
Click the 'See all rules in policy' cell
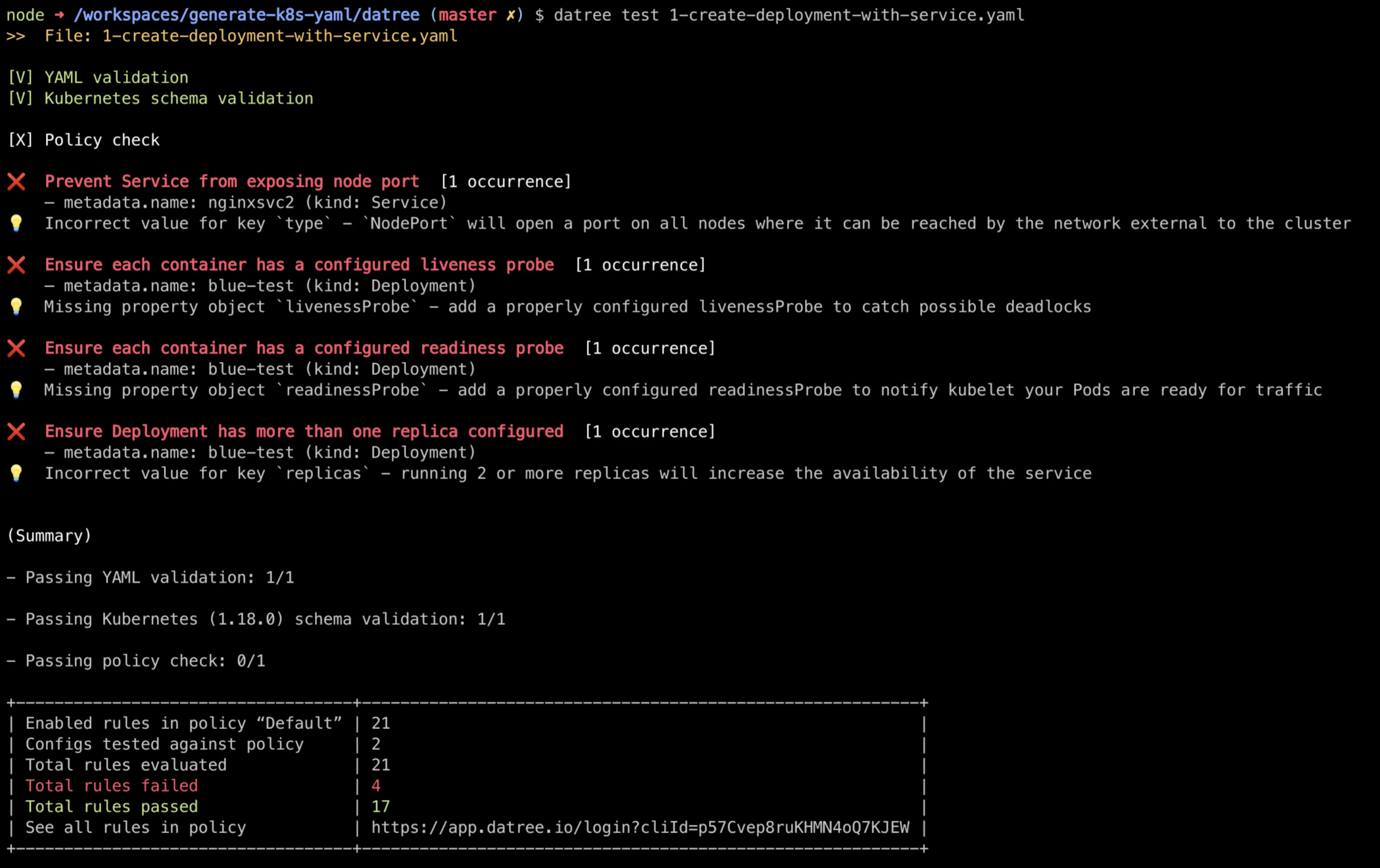pyautogui.click(x=136, y=827)
